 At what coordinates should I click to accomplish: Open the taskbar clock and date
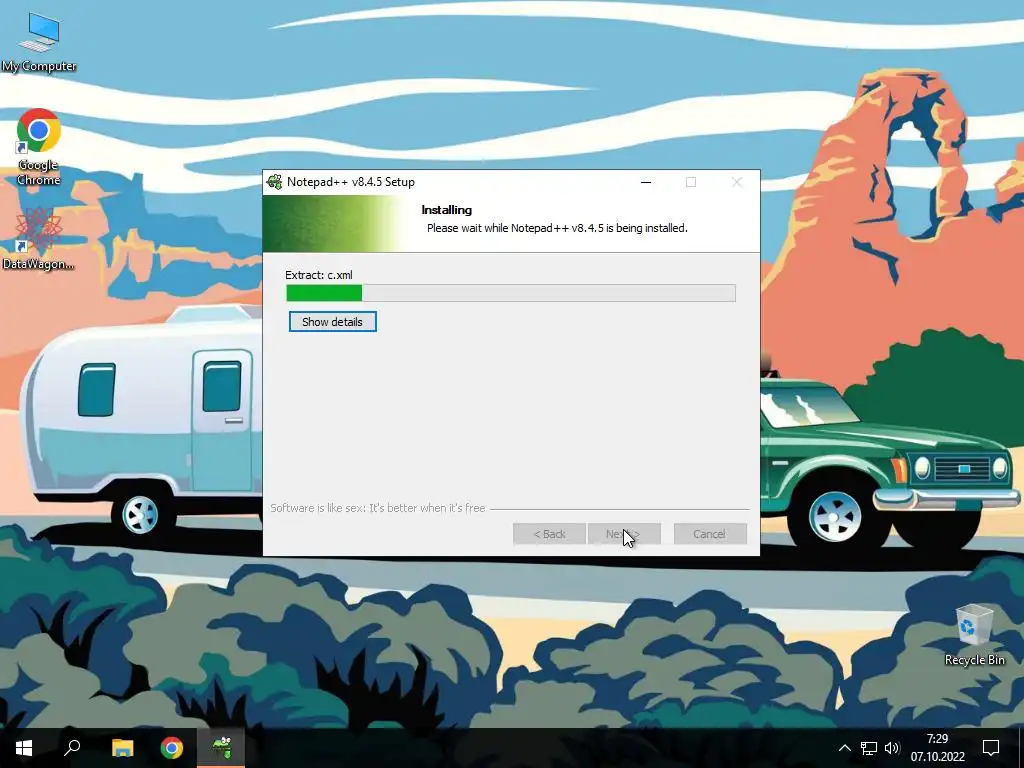pyautogui.click(x=937, y=748)
